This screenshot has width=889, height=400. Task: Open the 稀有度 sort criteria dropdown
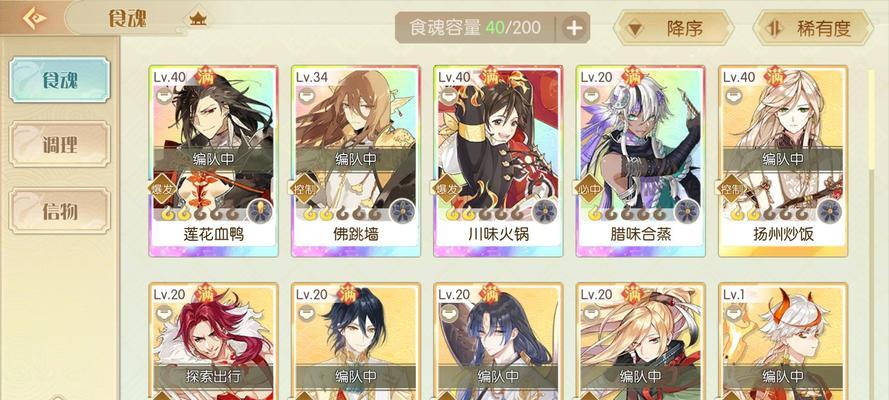(812, 28)
